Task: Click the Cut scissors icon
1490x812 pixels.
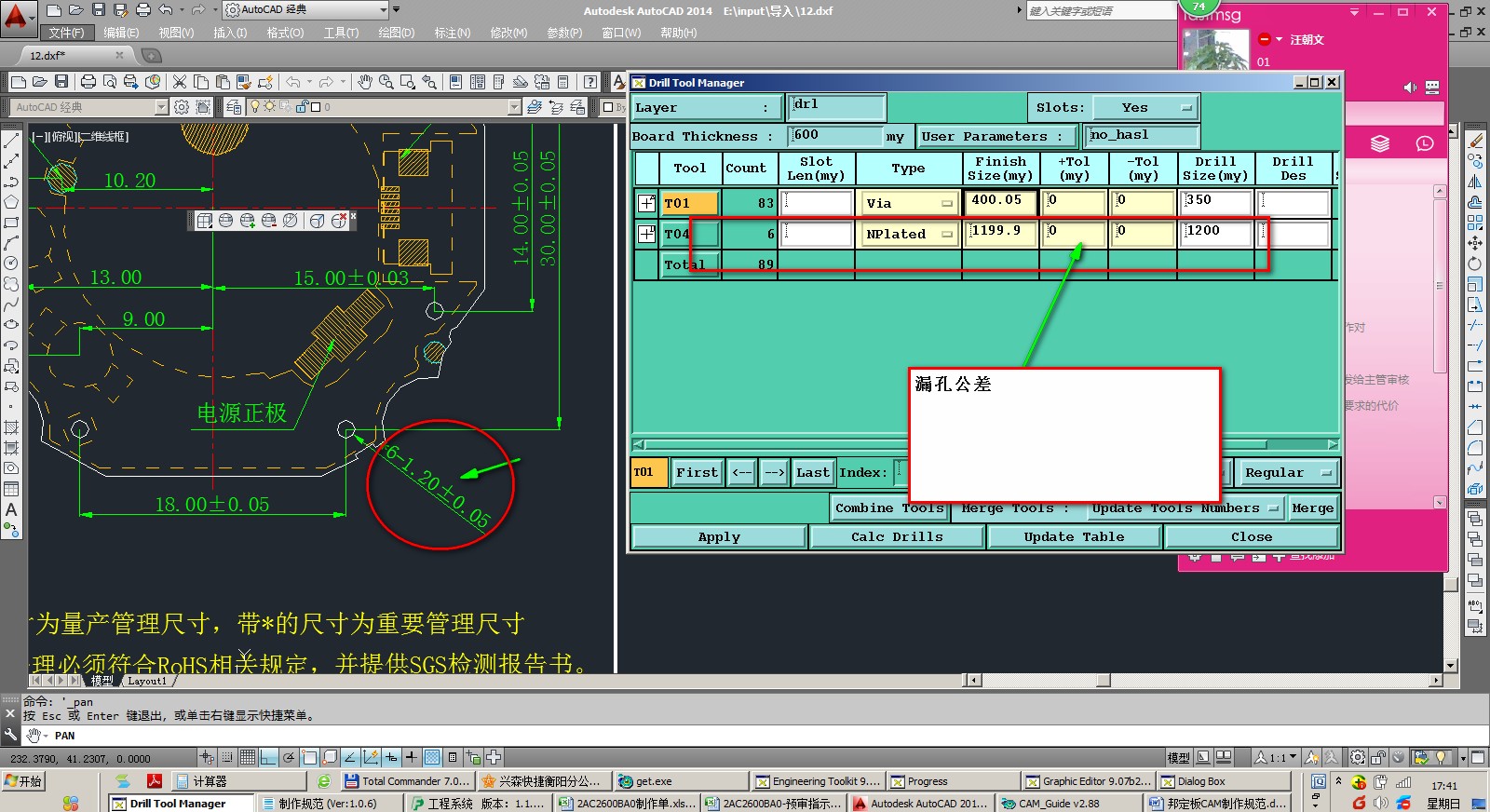Action: coord(180,82)
